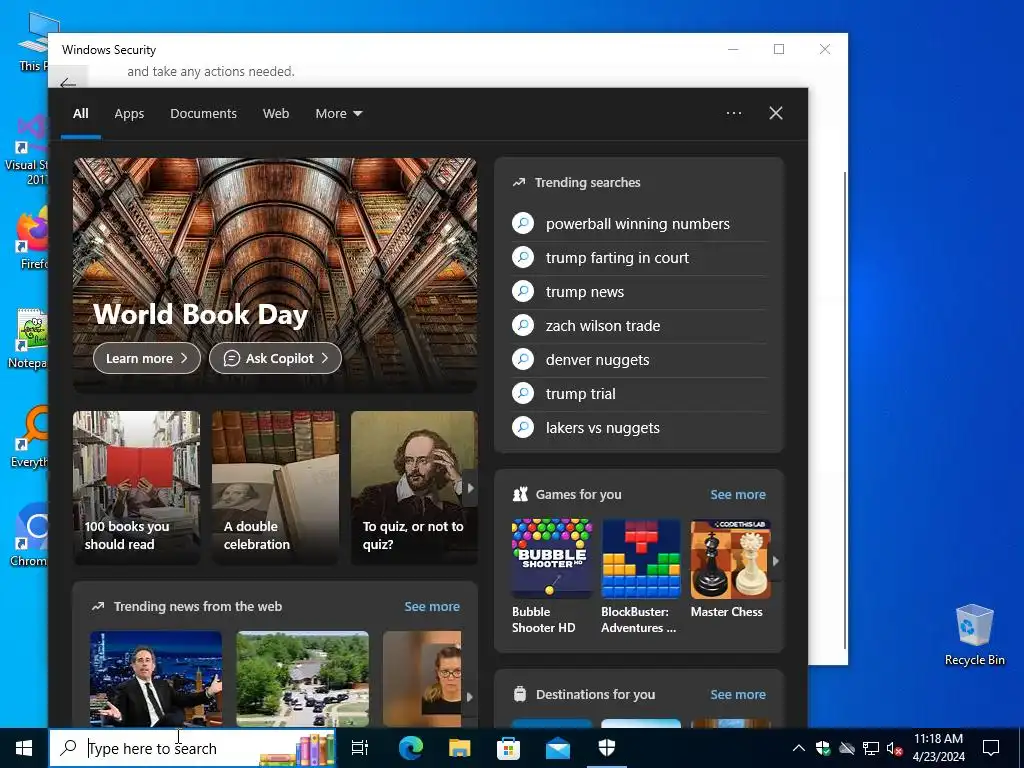The width and height of the screenshot is (1024, 768).
Task: Switch to the Web search tab
Action: pos(276,114)
